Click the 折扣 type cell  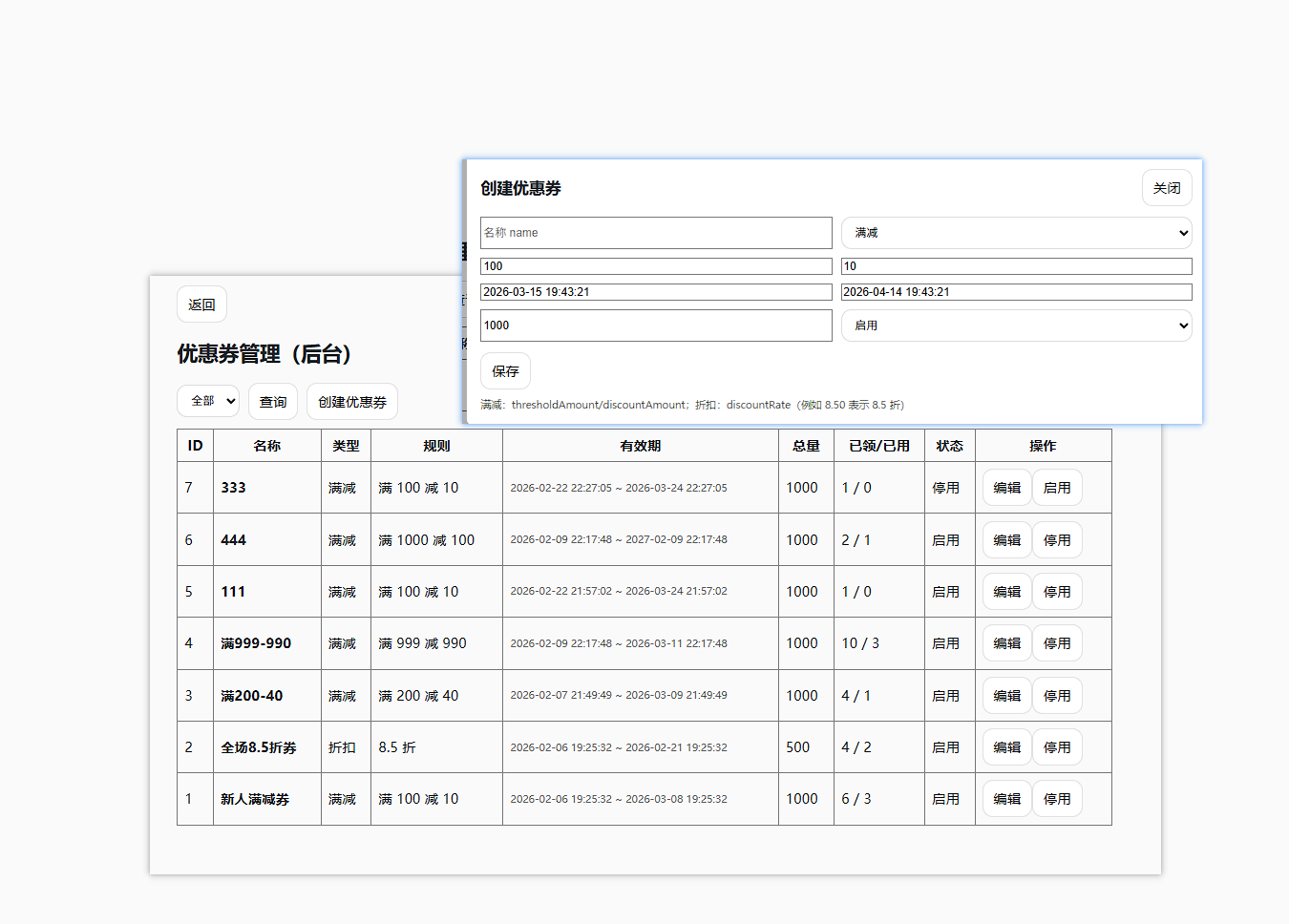346,747
